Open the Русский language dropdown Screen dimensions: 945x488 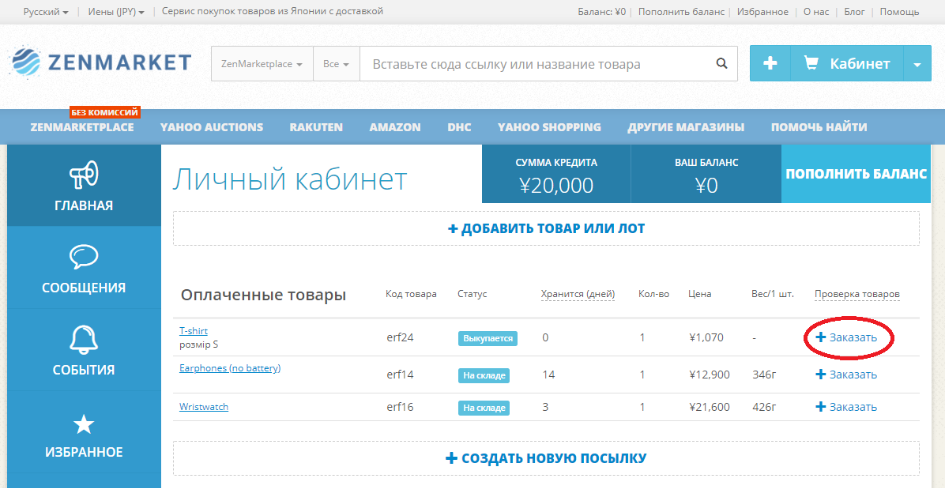pos(46,11)
